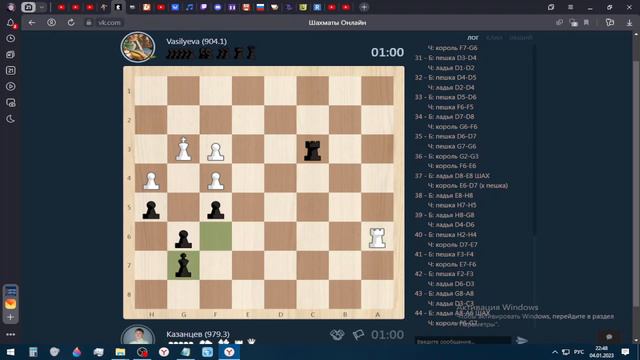This screenshot has height=360, width=640.
Task: Select the black king on G7
Action: coord(183,265)
